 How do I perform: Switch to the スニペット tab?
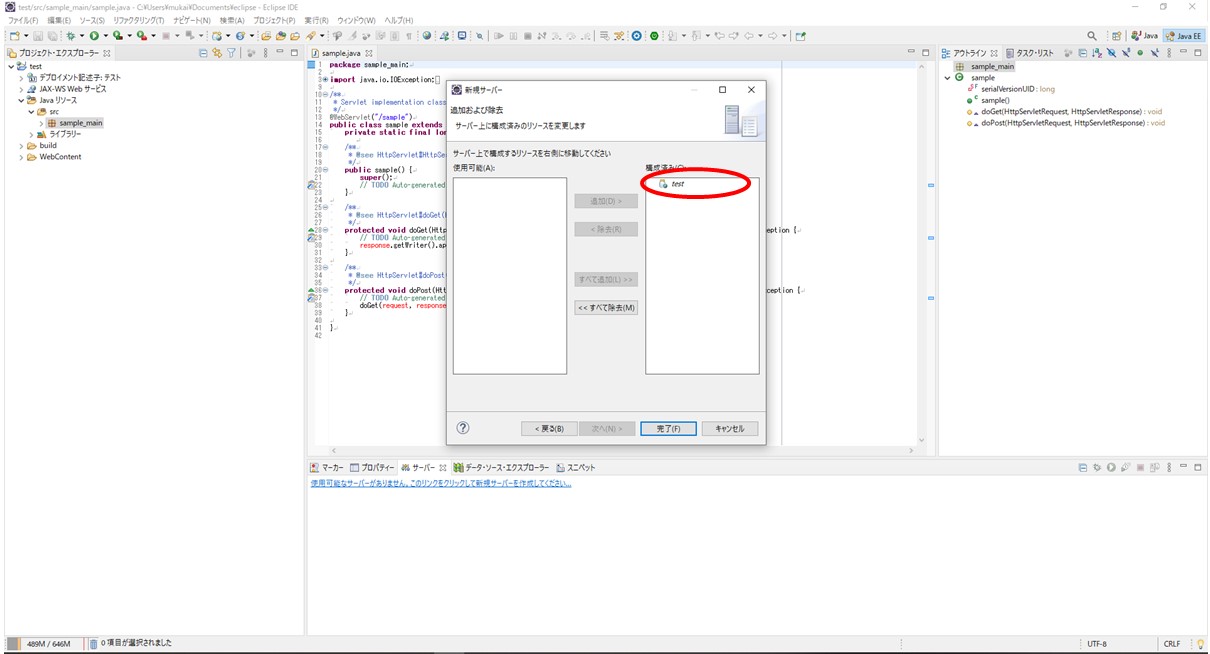[575, 468]
